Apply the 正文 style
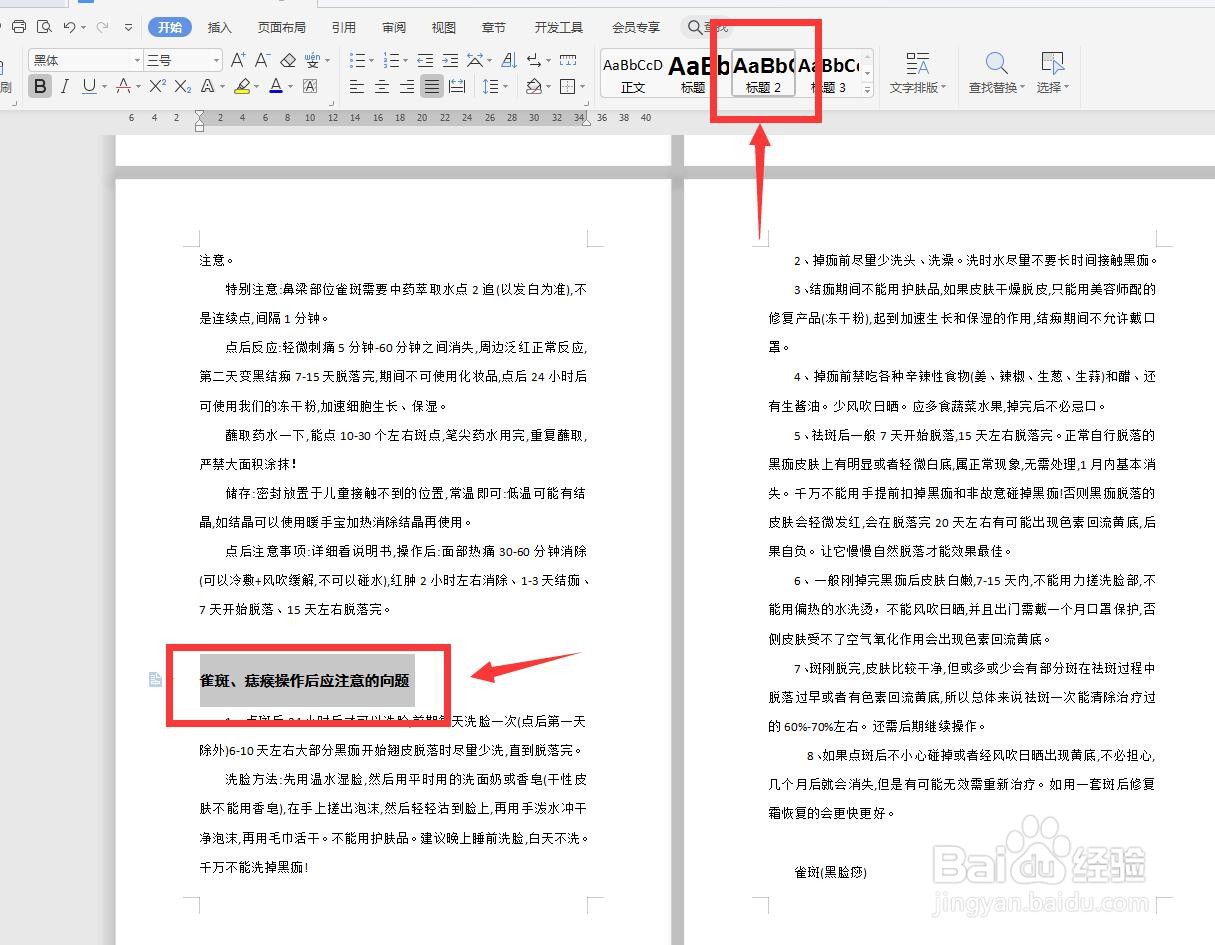 (x=633, y=74)
